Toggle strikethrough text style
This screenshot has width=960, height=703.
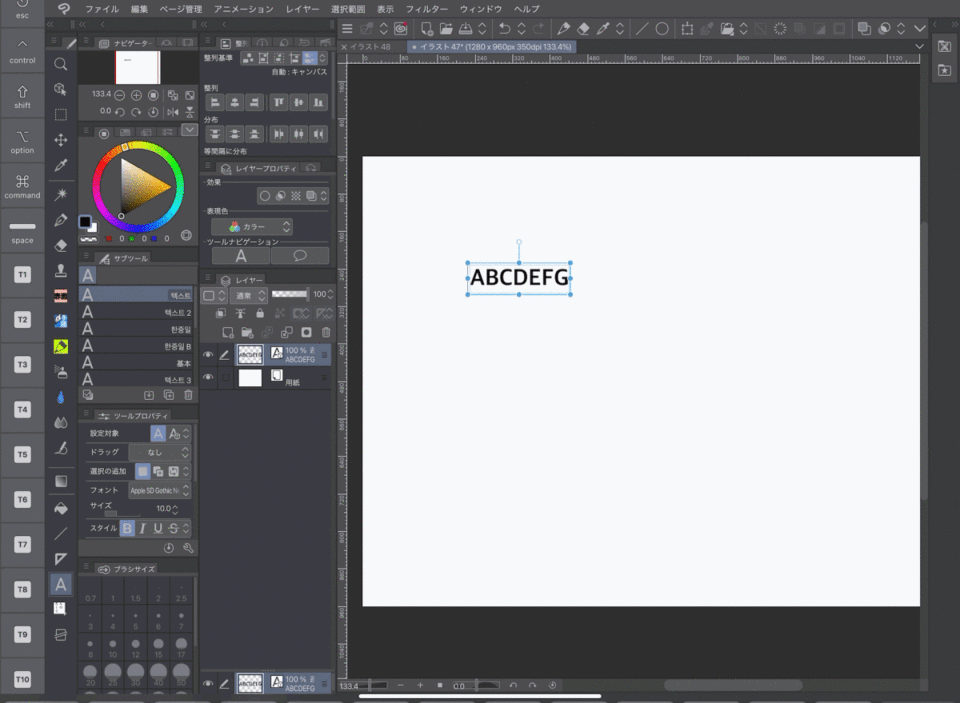coord(173,528)
